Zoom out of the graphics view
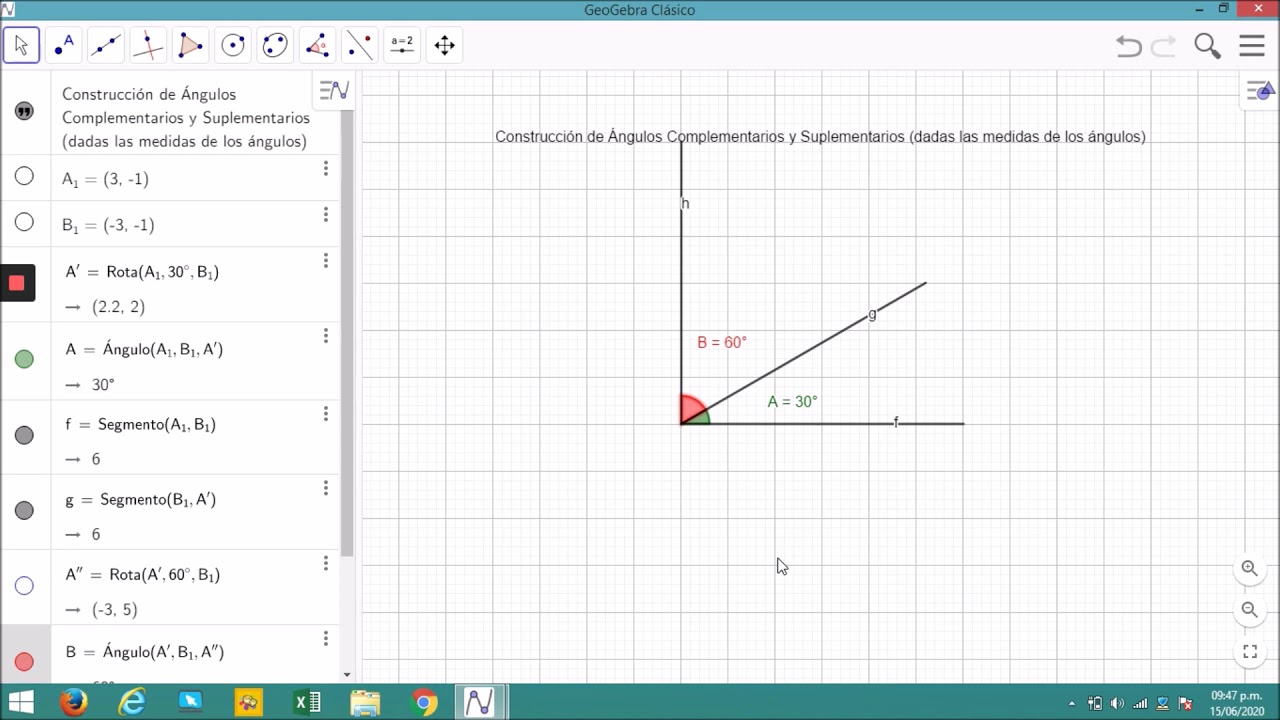 tap(1249, 609)
